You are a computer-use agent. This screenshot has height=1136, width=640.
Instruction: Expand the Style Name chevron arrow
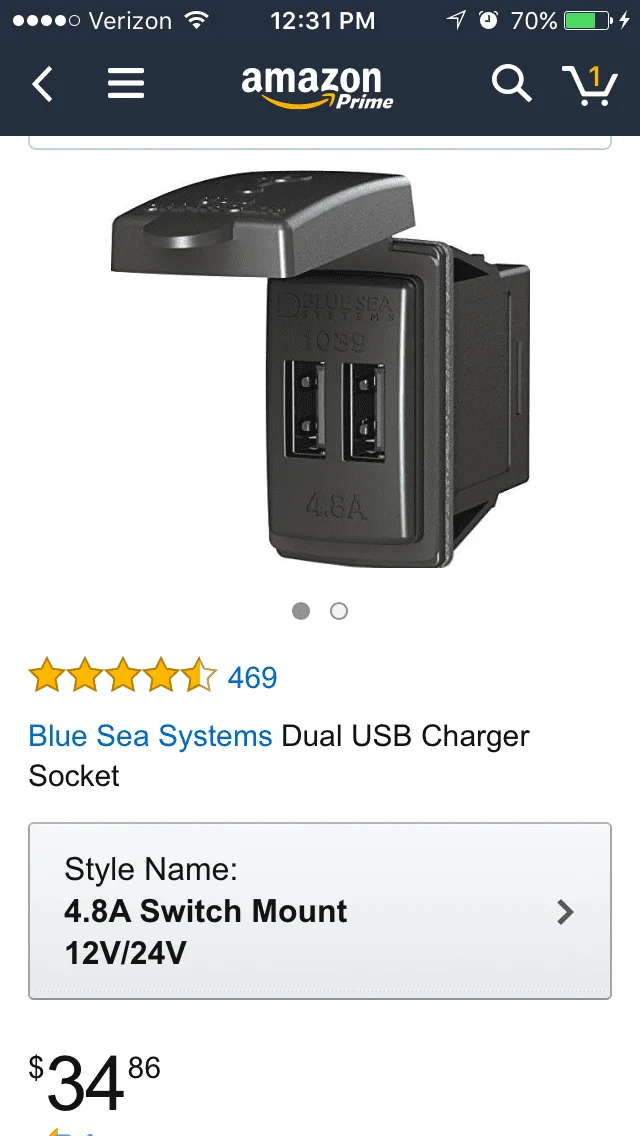(x=565, y=912)
